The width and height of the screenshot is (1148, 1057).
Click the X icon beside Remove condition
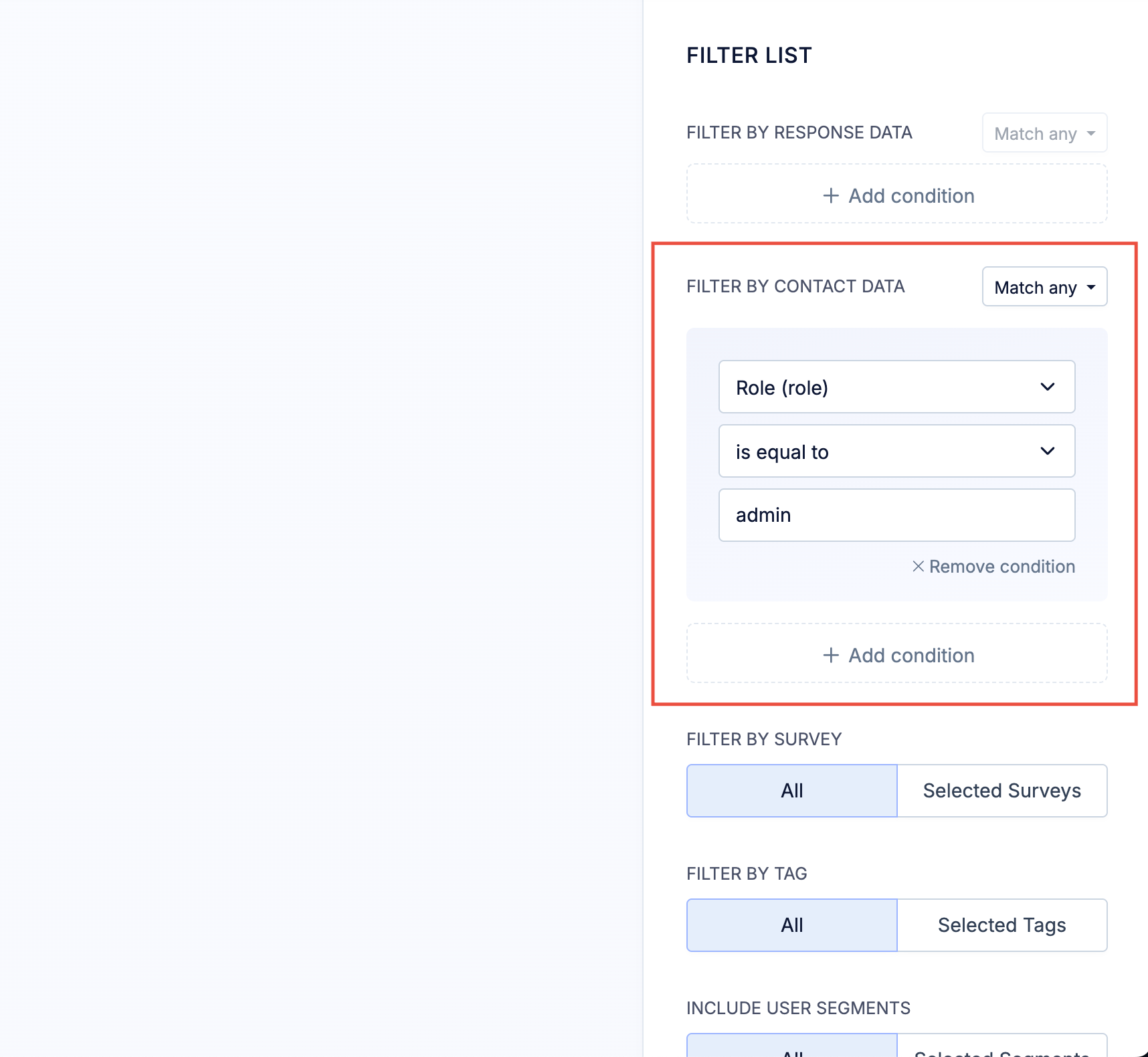(918, 567)
